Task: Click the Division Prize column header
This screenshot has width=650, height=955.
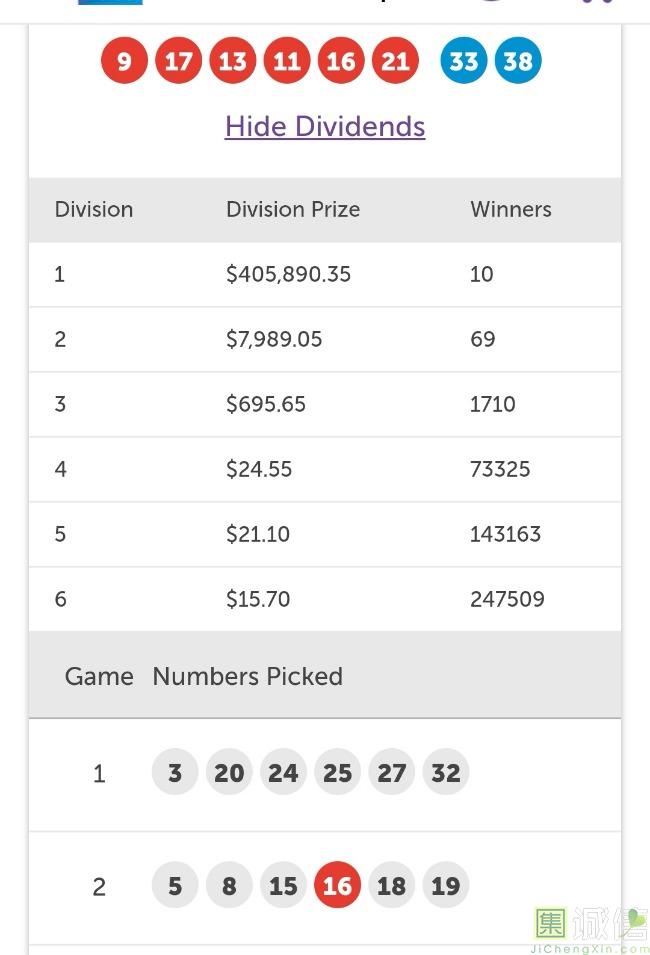Action: [293, 210]
